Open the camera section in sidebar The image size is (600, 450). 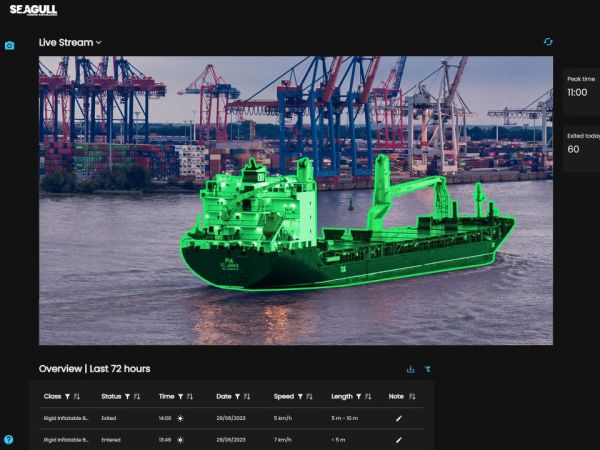[10, 46]
